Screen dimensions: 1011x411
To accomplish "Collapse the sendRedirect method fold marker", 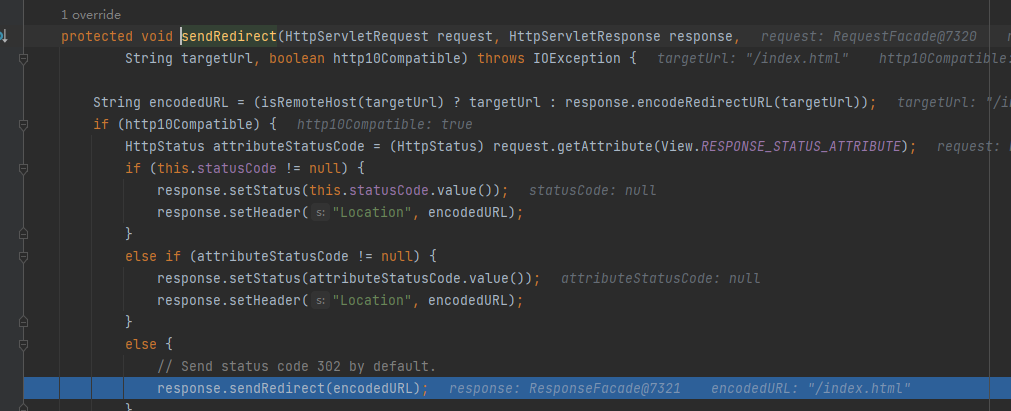I will click(23, 59).
